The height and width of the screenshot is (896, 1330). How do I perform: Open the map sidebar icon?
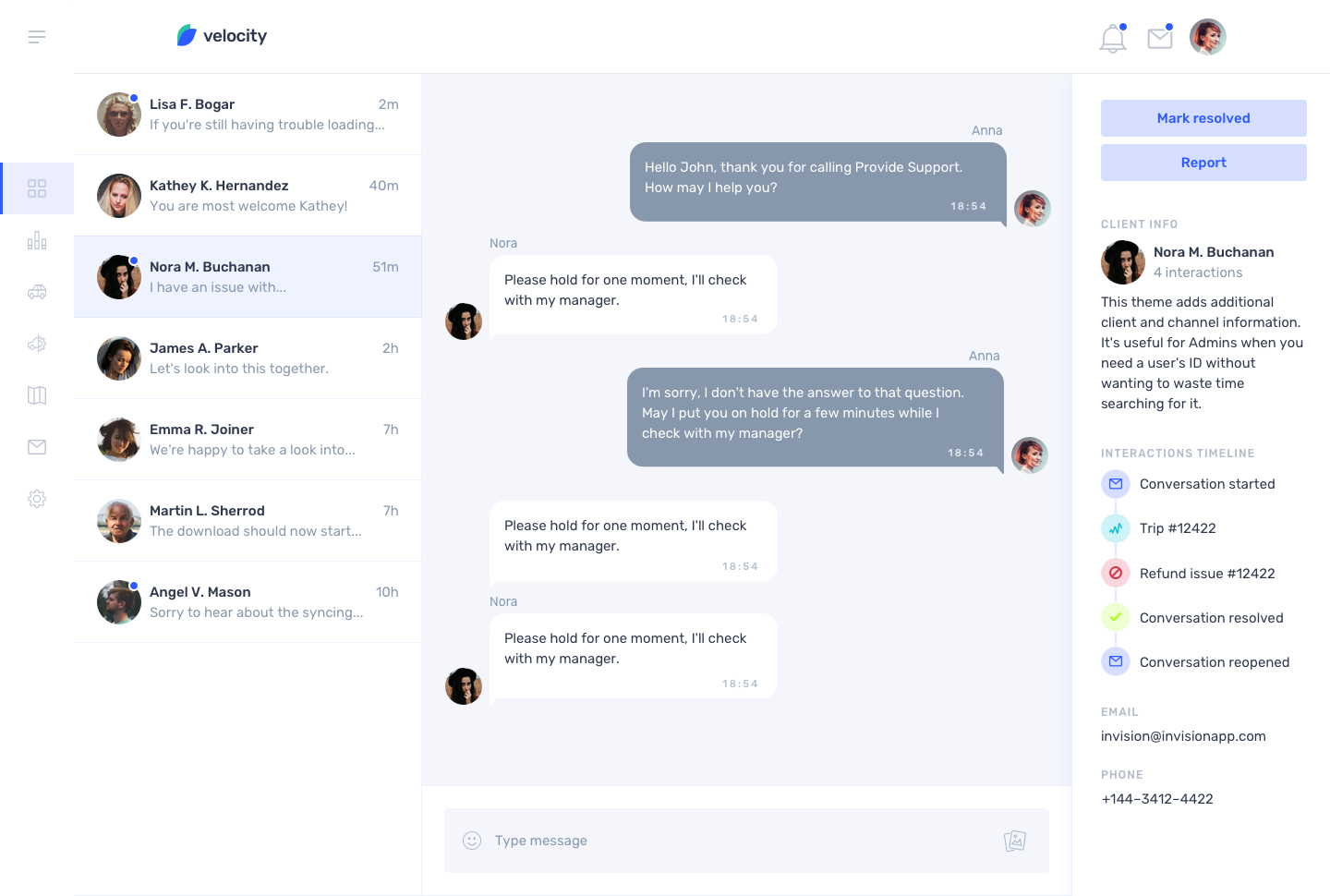click(x=37, y=395)
